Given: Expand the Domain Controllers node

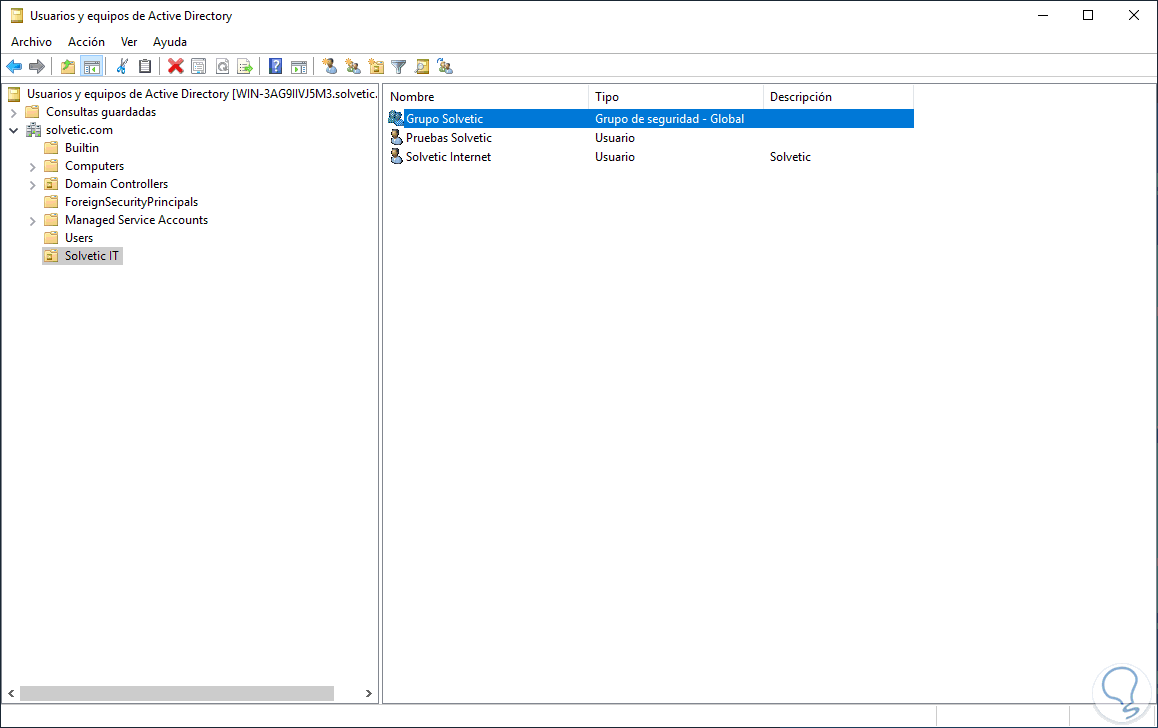Looking at the screenshot, I should [x=32, y=185].
